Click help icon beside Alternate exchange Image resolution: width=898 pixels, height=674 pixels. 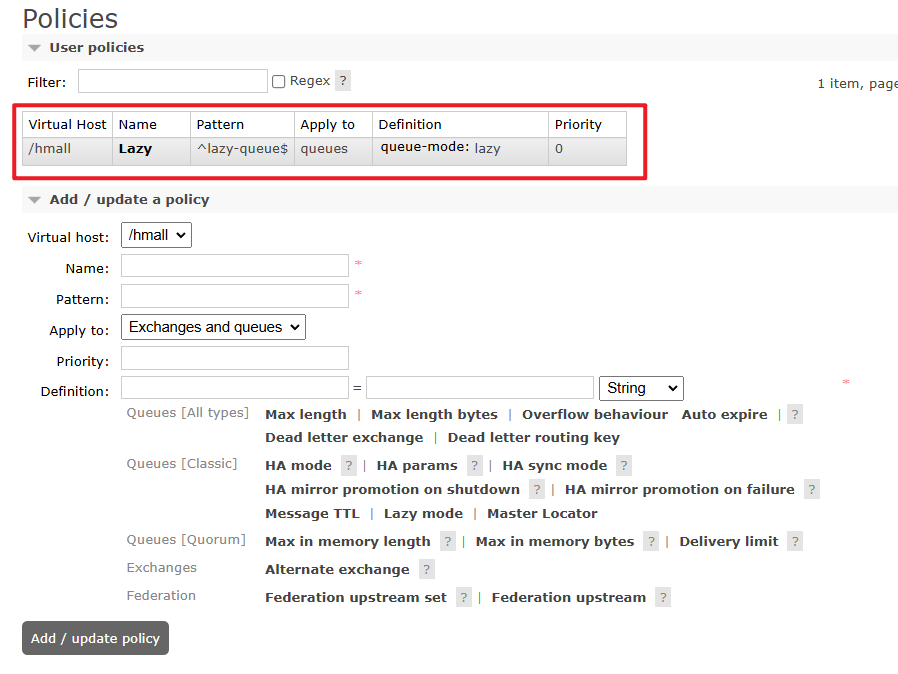point(427,570)
